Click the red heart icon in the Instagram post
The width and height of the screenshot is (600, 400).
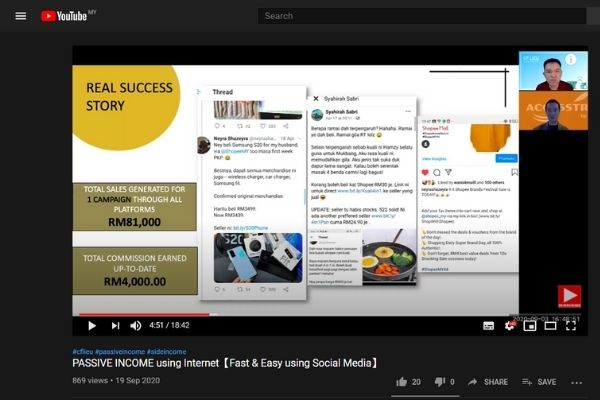point(425,172)
